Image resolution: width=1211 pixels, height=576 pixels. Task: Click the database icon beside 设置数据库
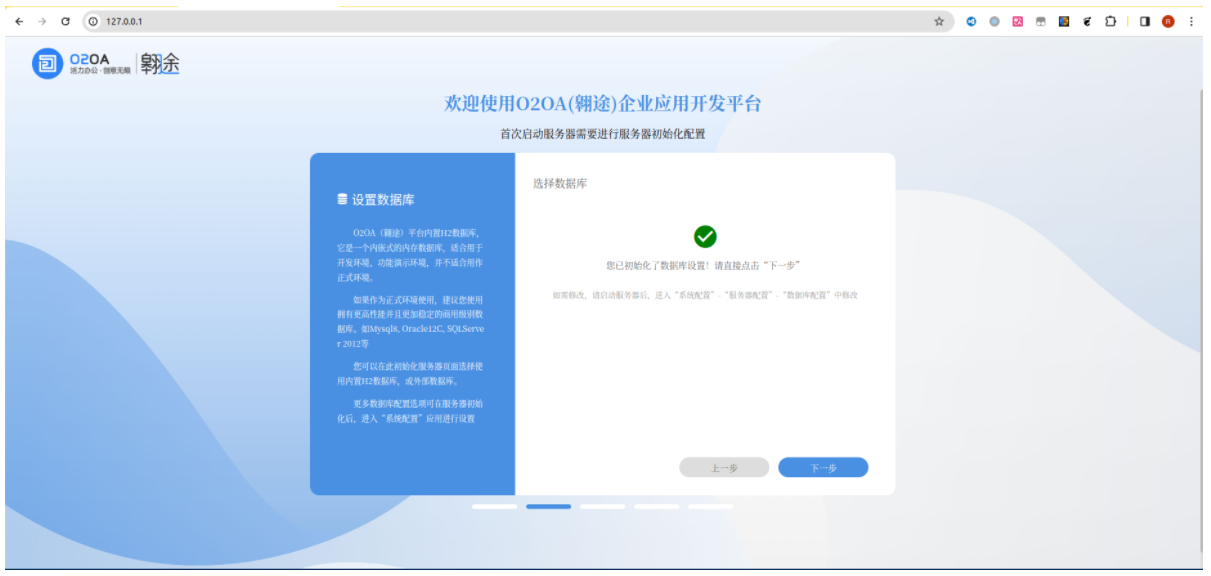tap(342, 199)
